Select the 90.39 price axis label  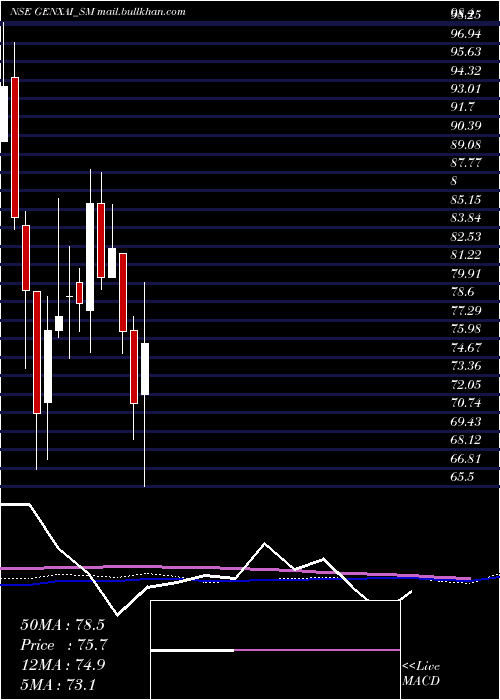click(x=465, y=126)
